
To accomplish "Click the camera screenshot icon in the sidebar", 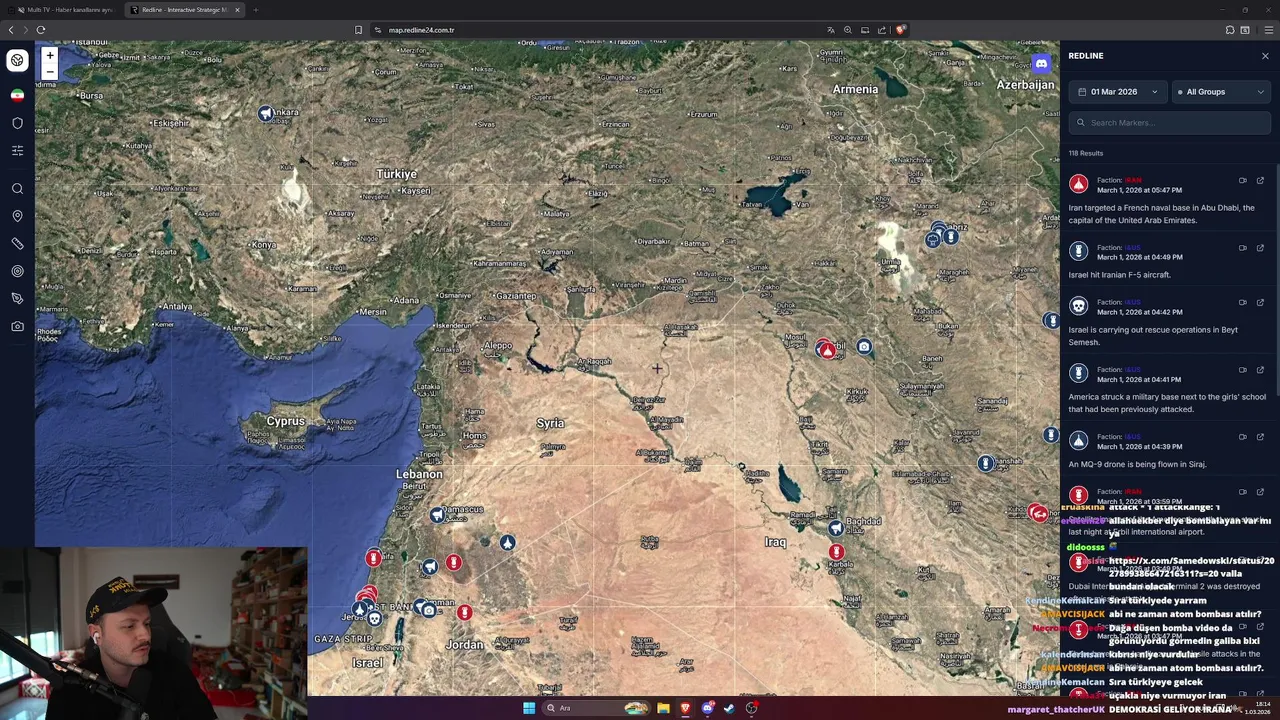I will click(x=17, y=326).
